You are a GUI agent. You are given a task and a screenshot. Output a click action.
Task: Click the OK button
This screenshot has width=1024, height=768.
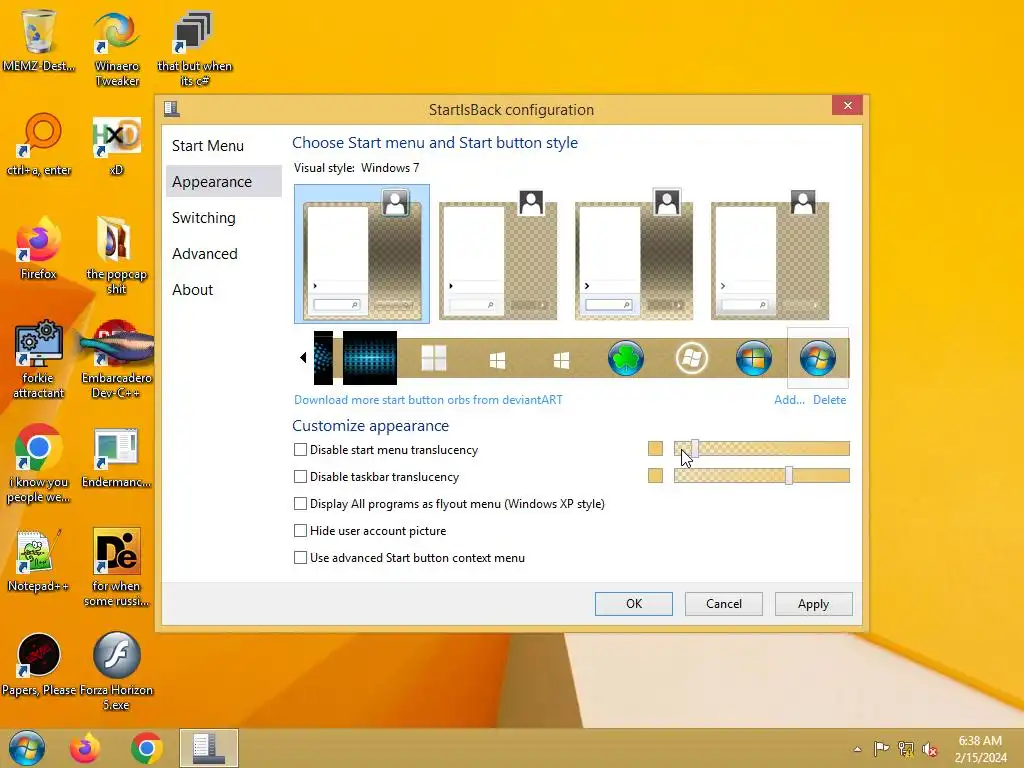point(633,604)
